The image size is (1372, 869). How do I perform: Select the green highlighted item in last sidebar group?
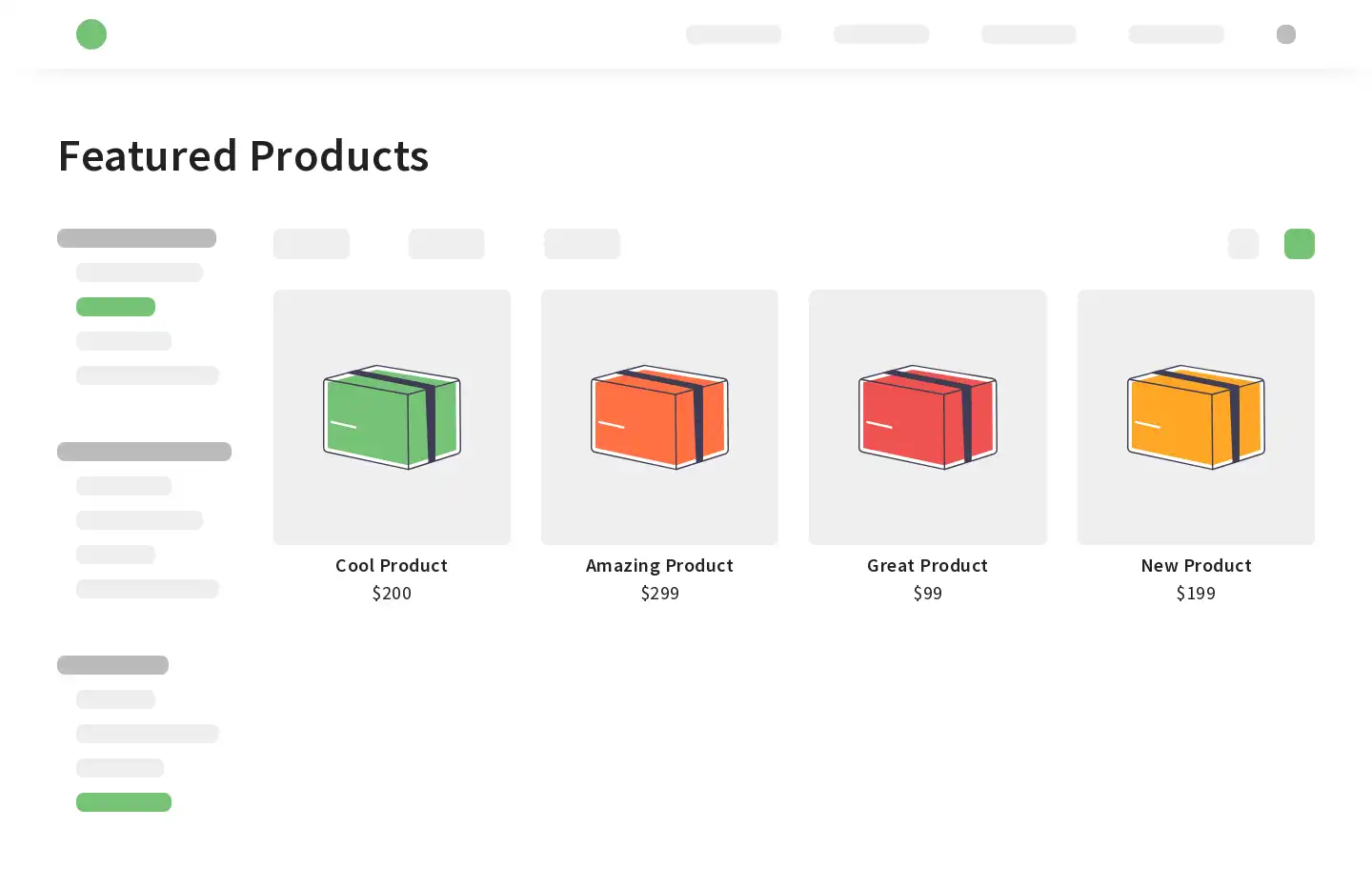(x=124, y=802)
